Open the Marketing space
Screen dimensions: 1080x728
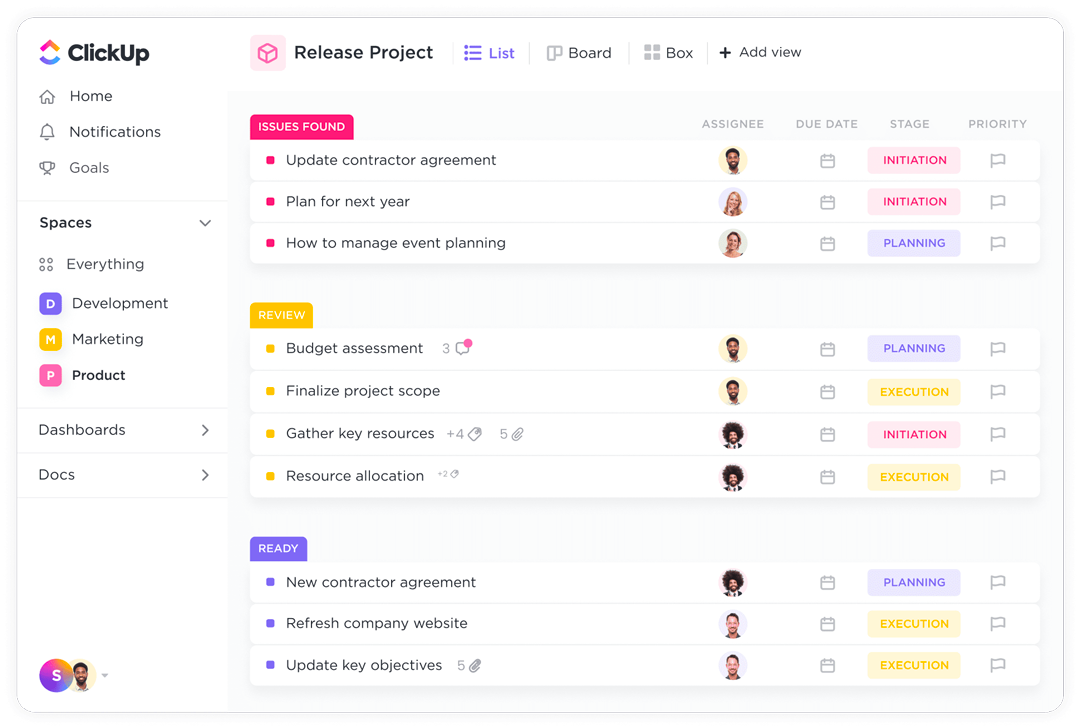[107, 339]
